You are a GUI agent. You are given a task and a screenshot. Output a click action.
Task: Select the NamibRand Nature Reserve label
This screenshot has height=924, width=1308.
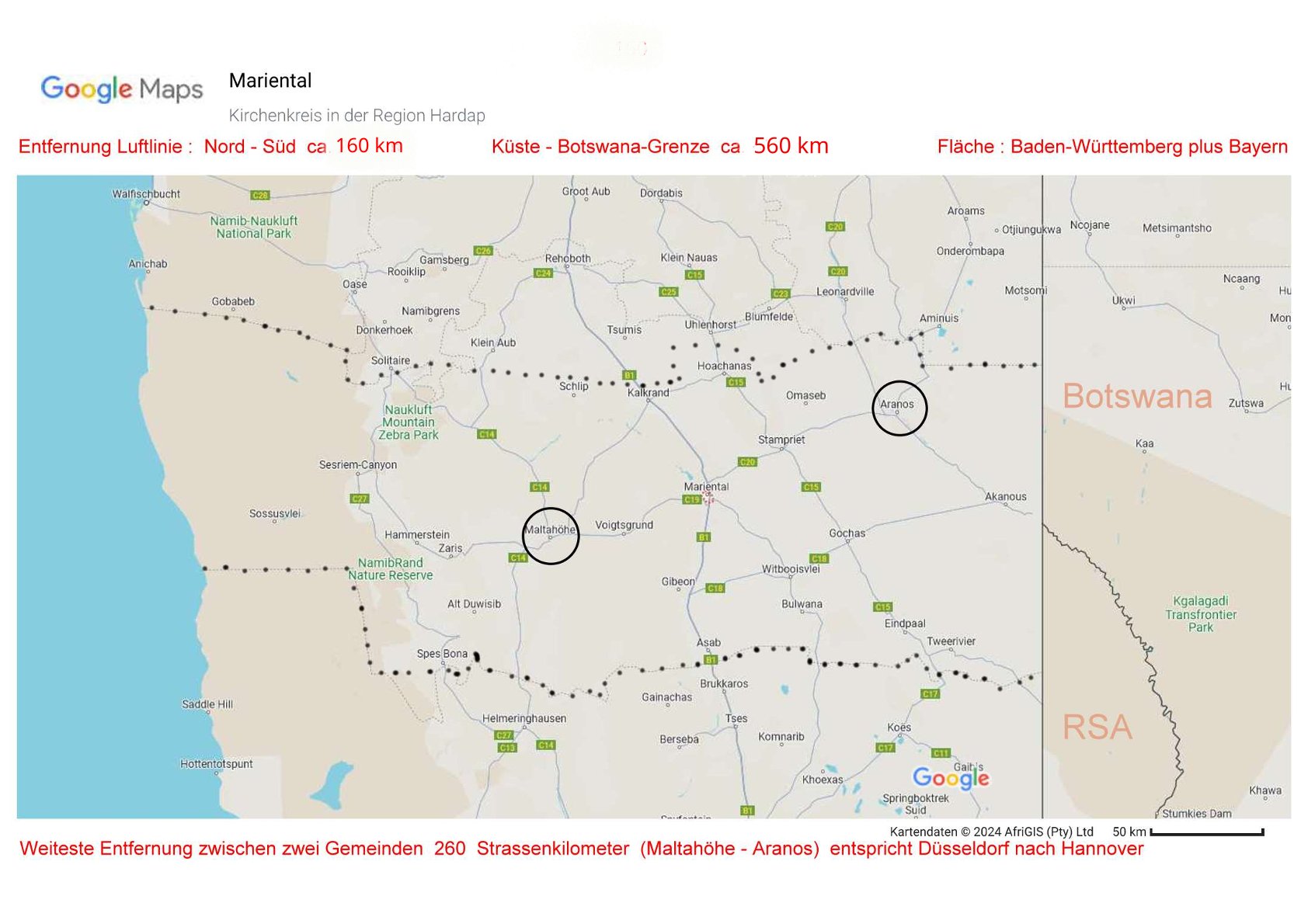pyautogui.click(x=390, y=569)
